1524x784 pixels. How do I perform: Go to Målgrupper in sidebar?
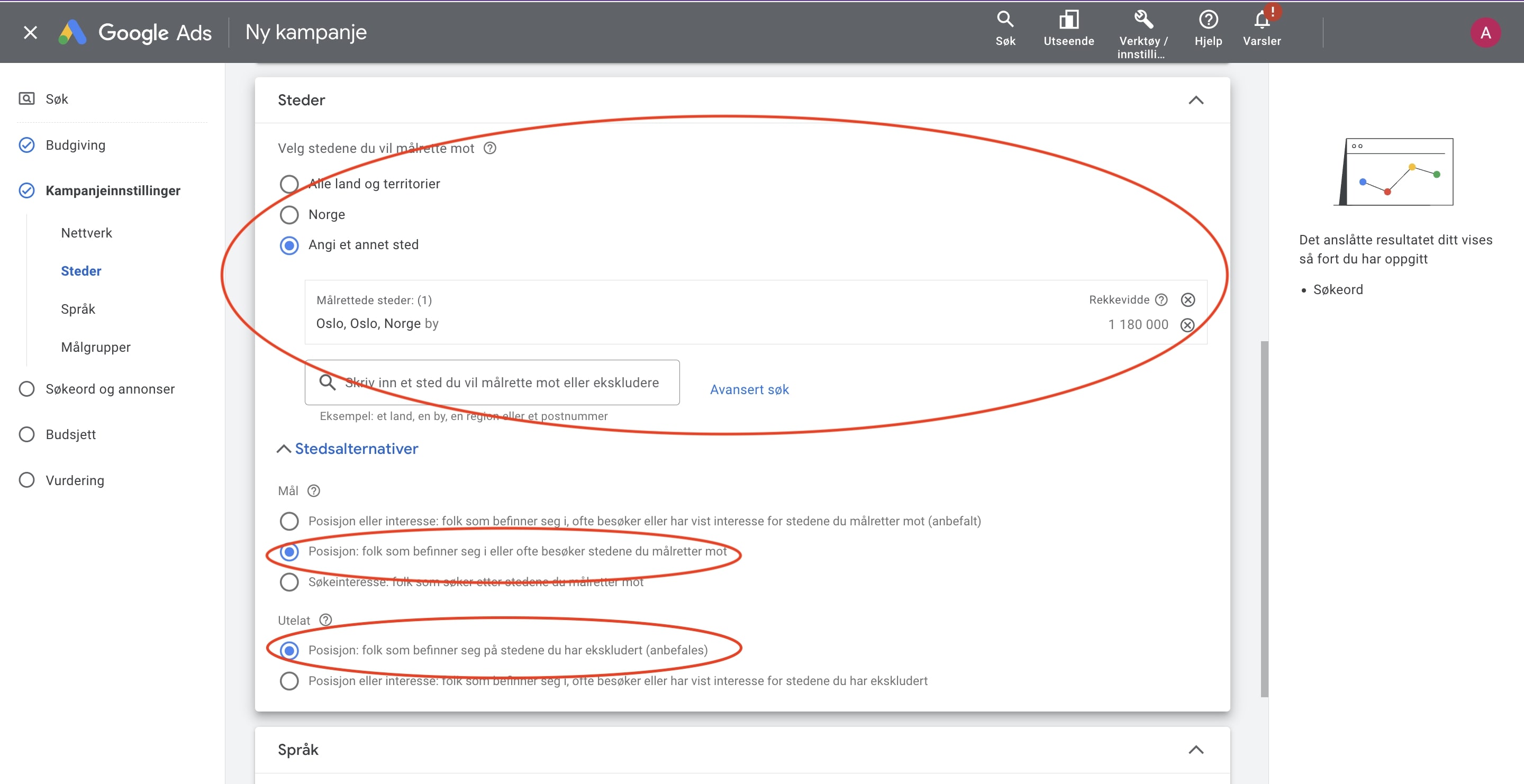(x=96, y=347)
